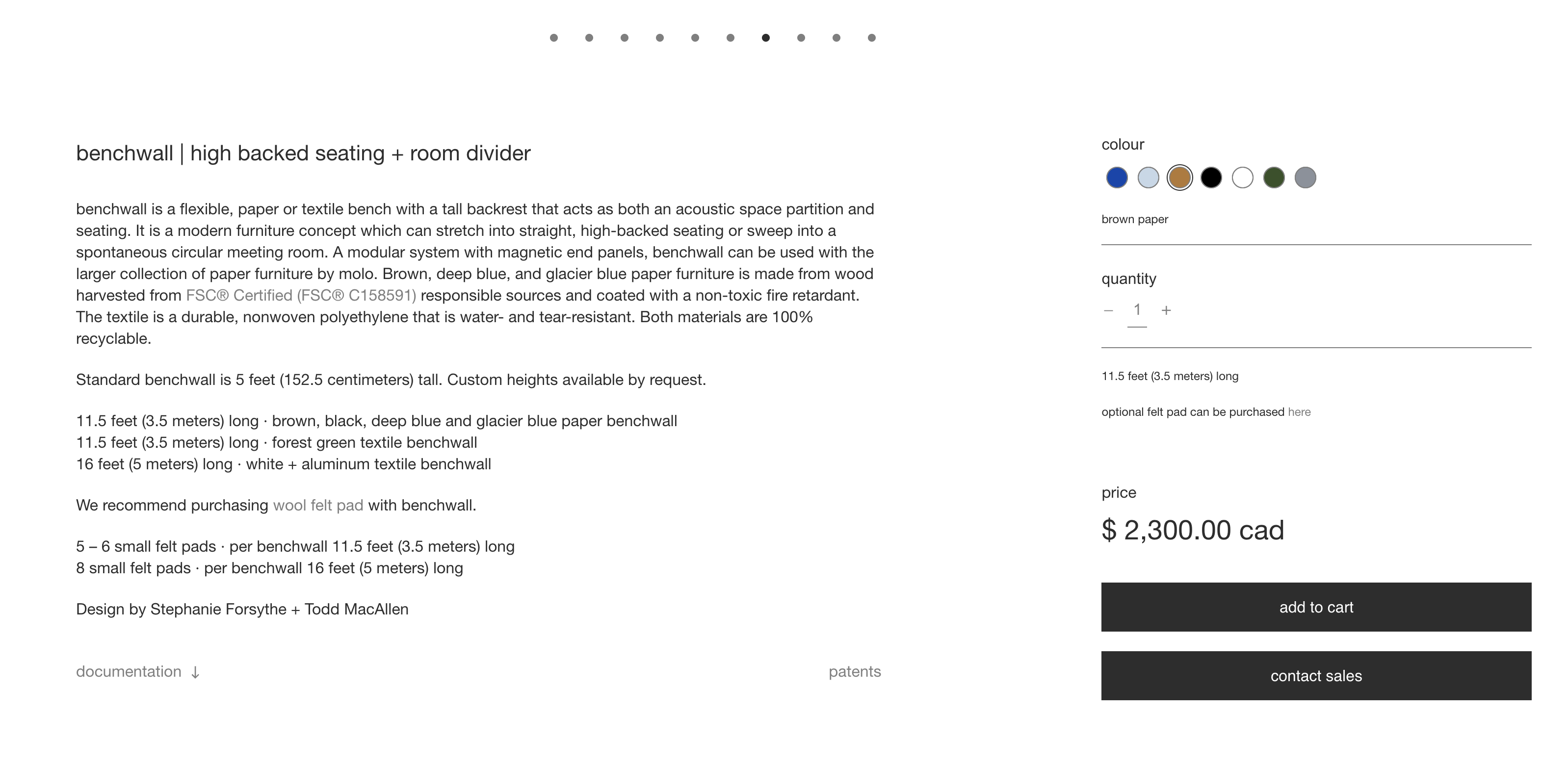This screenshot has height=764, width=1568.
Task: Select the forest green colour swatch
Action: click(1274, 178)
